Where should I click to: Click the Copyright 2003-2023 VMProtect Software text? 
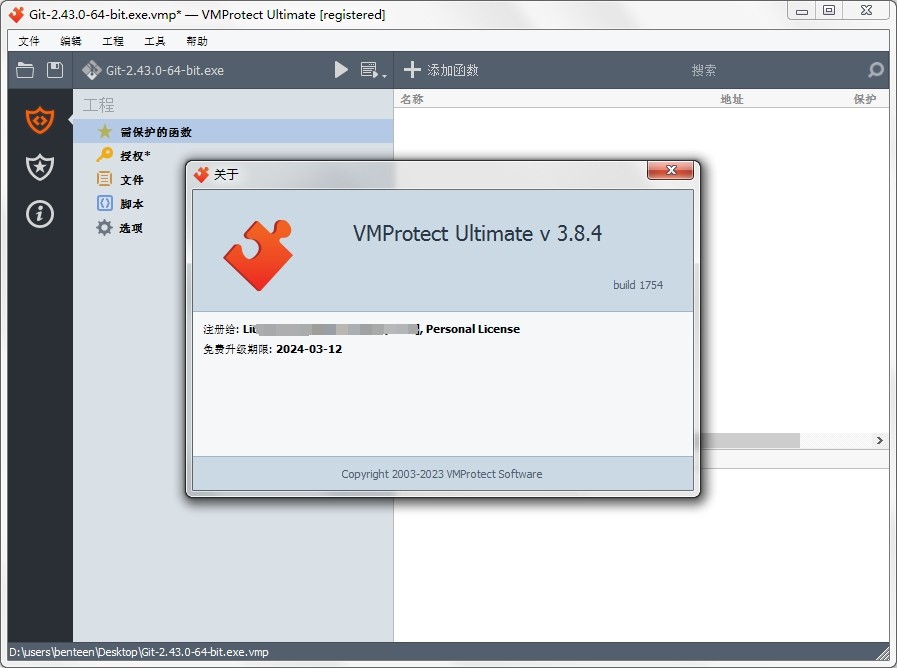pos(442,474)
